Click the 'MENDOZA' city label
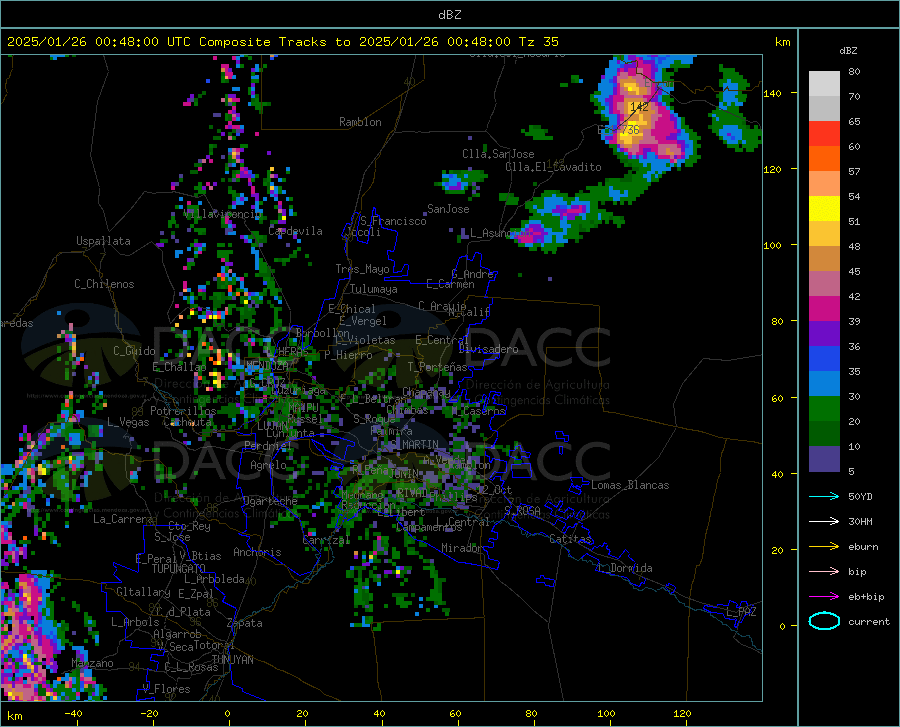 [267, 365]
